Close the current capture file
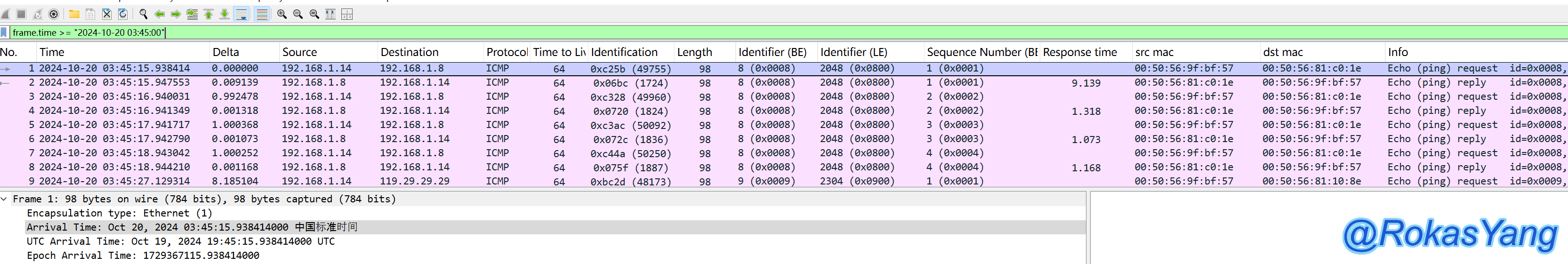1568x264 pixels. coord(106,14)
